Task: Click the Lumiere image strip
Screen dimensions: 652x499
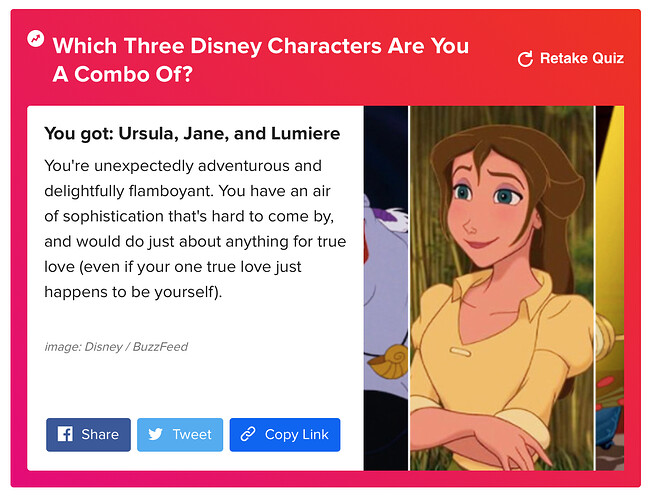Action: [x=610, y=288]
